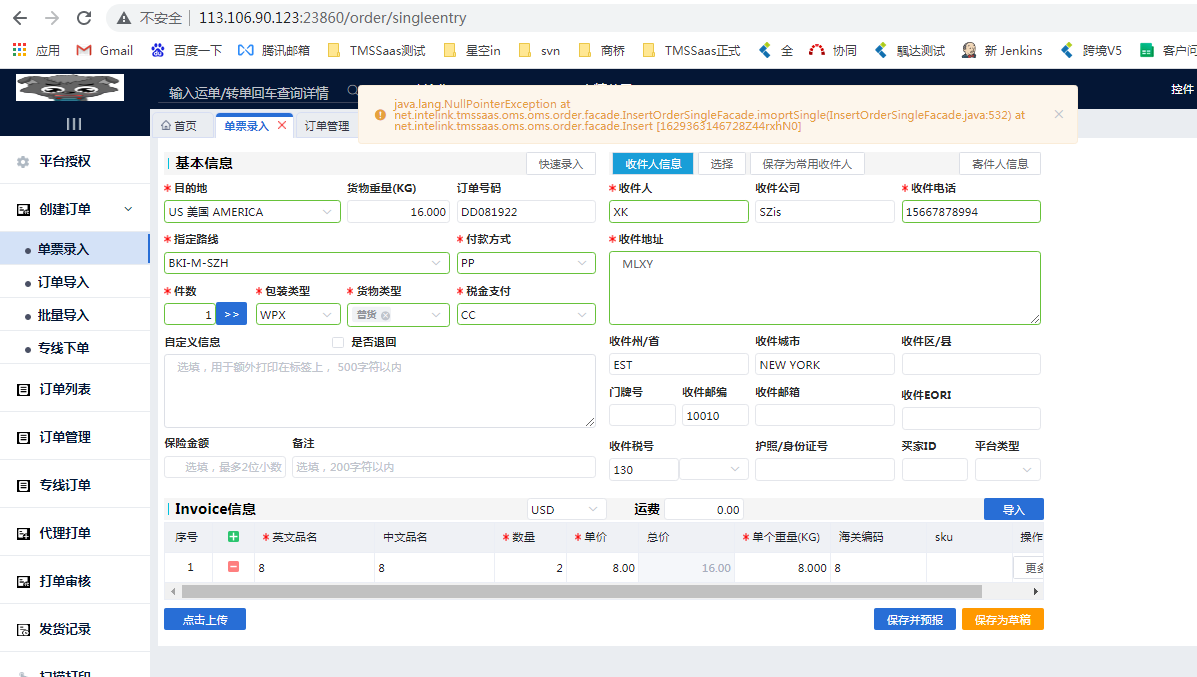Image resolution: width=1197 pixels, height=677 pixels.
Task: Click the browser reload icon
Action: pos(84,18)
